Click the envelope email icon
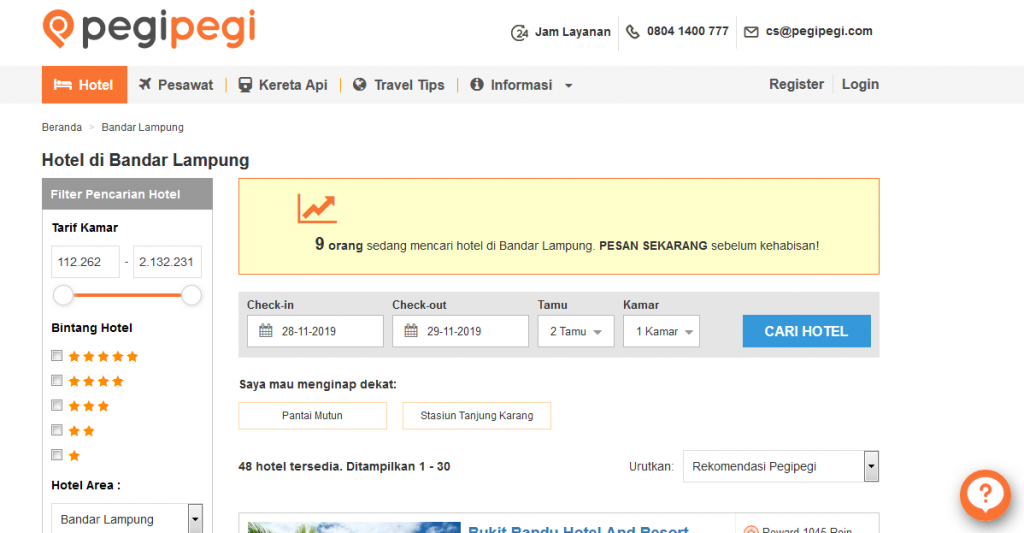Screen dimensions: 1024x533 (751, 31)
